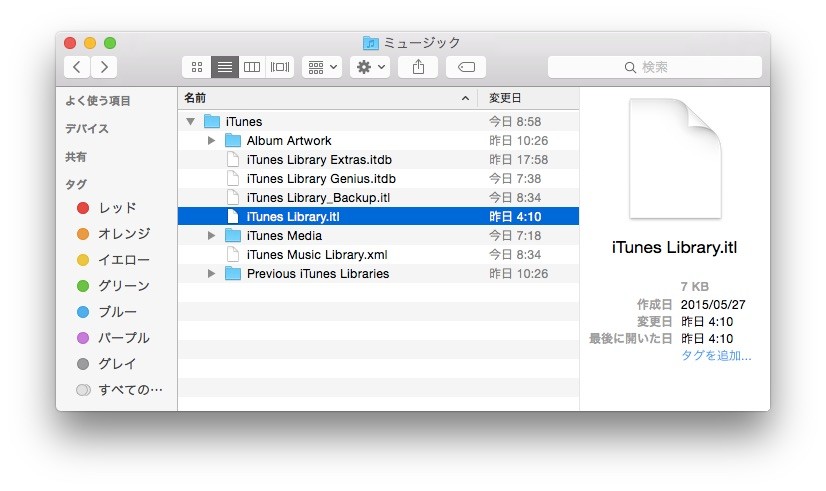826x491 pixels.
Task: Switch to Cover Flow view
Action: (280, 67)
